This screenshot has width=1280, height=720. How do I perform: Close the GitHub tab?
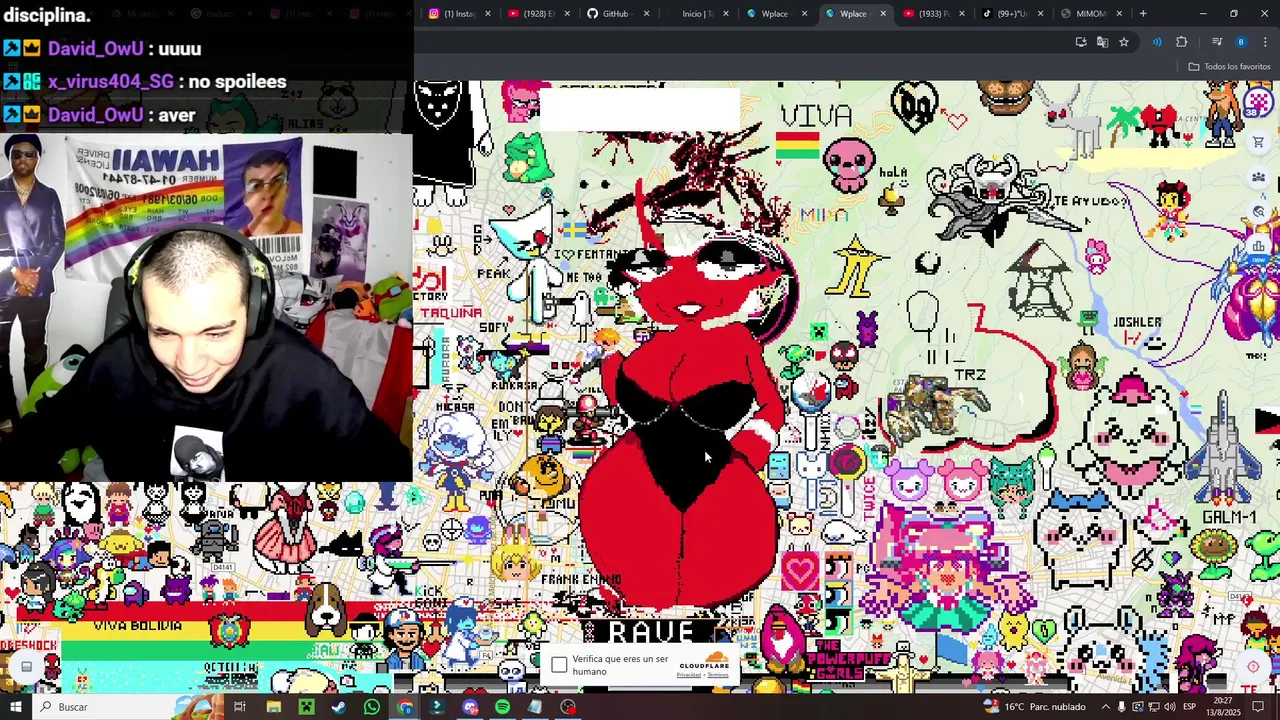(x=646, y=14)
